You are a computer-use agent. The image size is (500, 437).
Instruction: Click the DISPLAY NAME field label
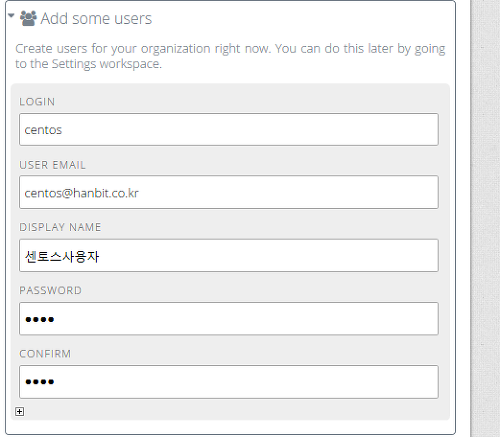[x=60, y=227]
